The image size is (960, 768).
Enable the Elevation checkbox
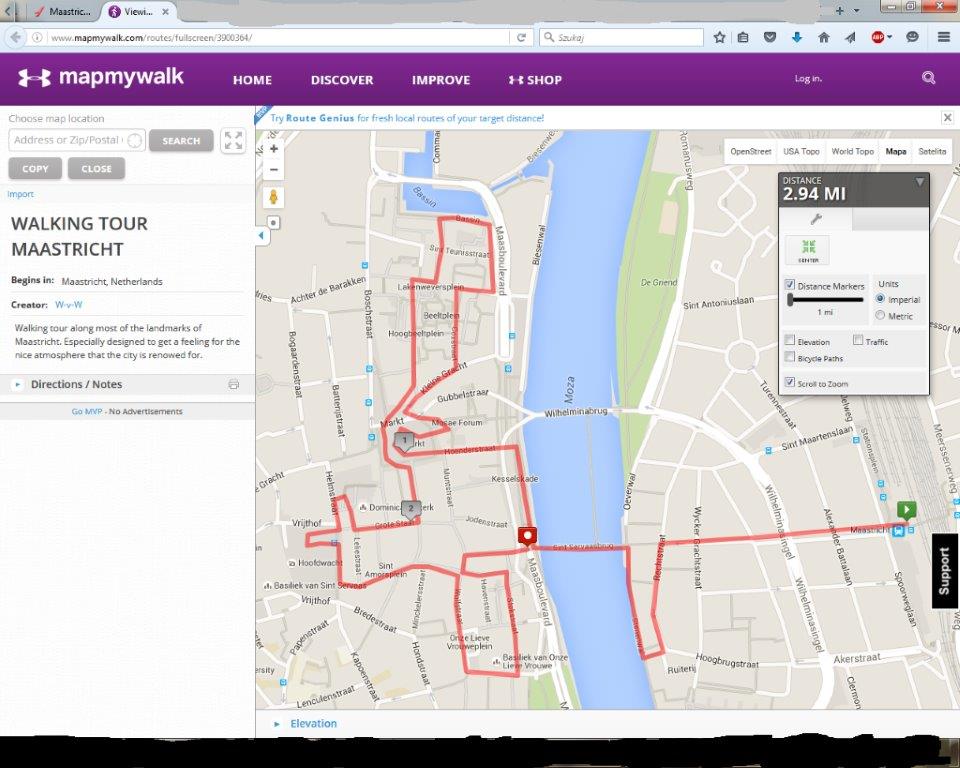click(x=790, y=341)
